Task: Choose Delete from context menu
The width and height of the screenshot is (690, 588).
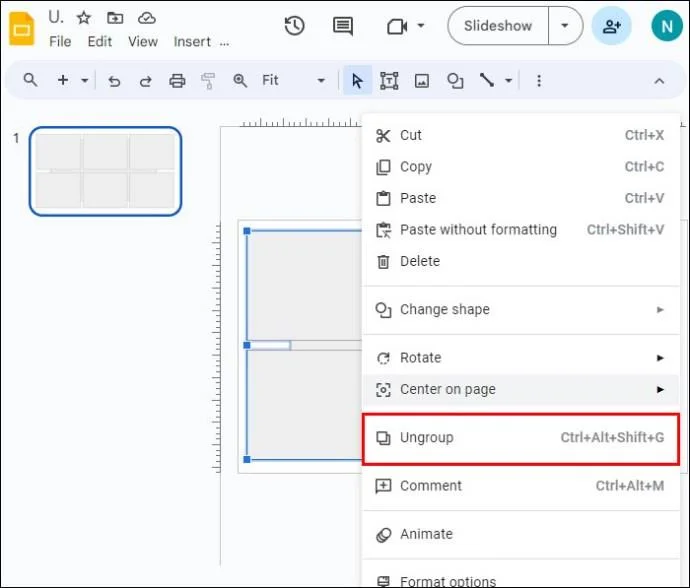Action: point(521,261)
